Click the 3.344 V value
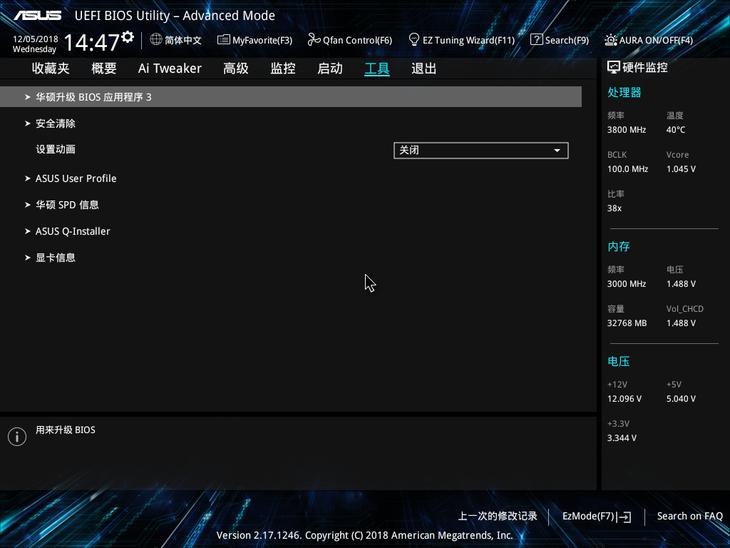730x548 pixels. click(622, 438)
